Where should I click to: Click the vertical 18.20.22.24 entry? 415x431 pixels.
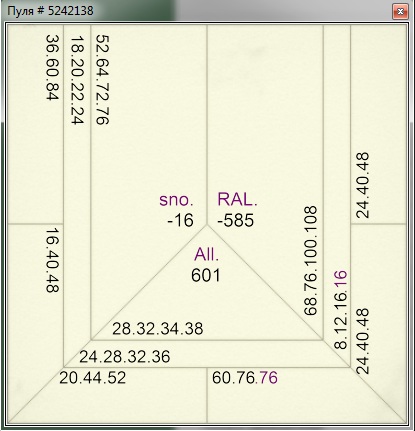click(x=77, y=80)
